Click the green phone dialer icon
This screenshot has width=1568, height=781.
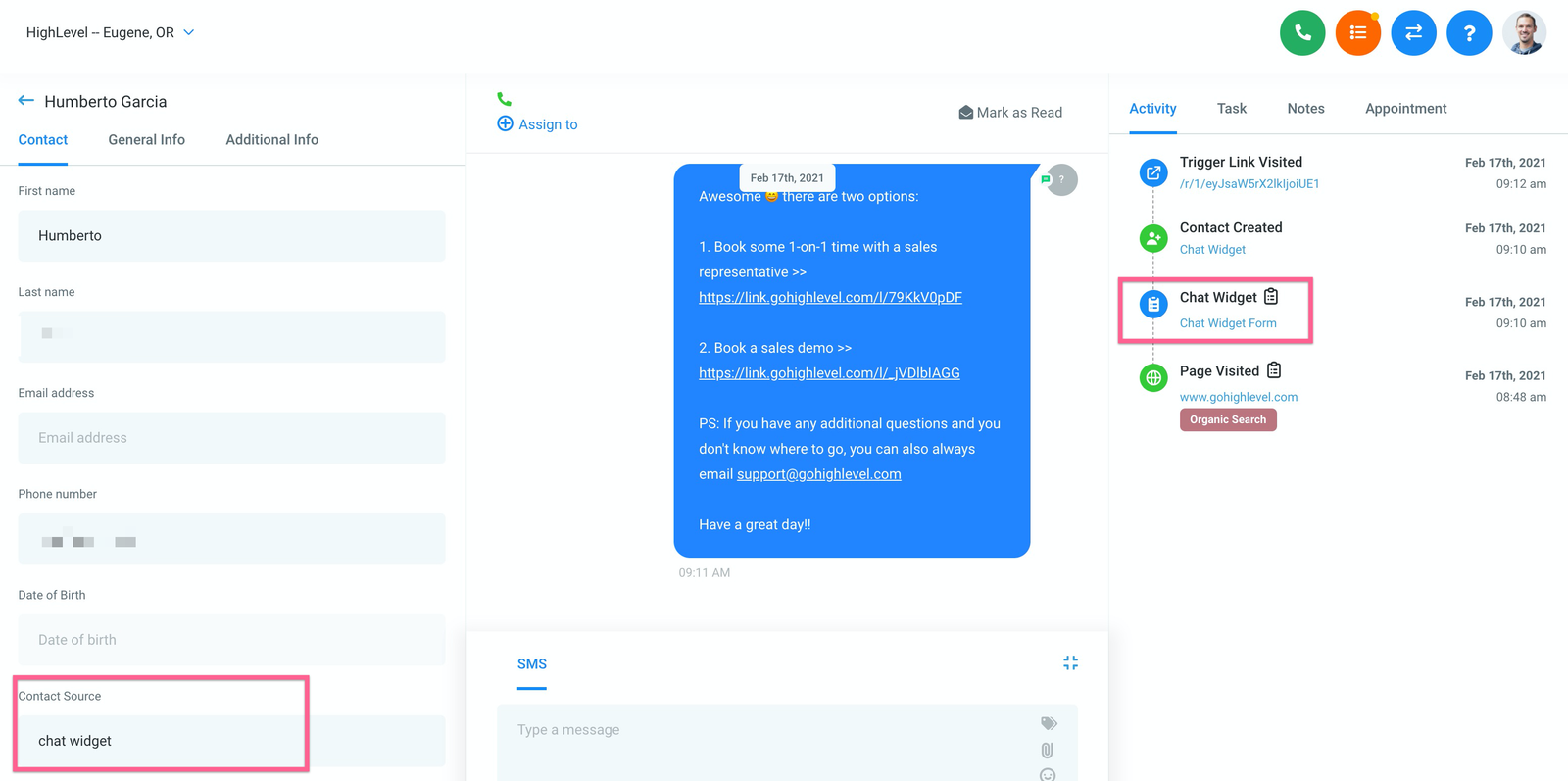point(1301,33)
